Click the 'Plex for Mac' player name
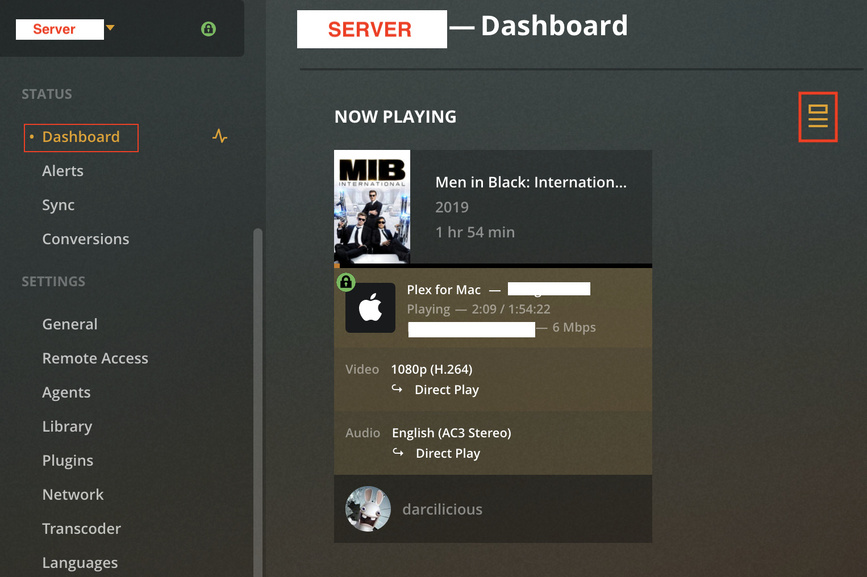Viewport: 867px width, 577px height. point(444,290)
